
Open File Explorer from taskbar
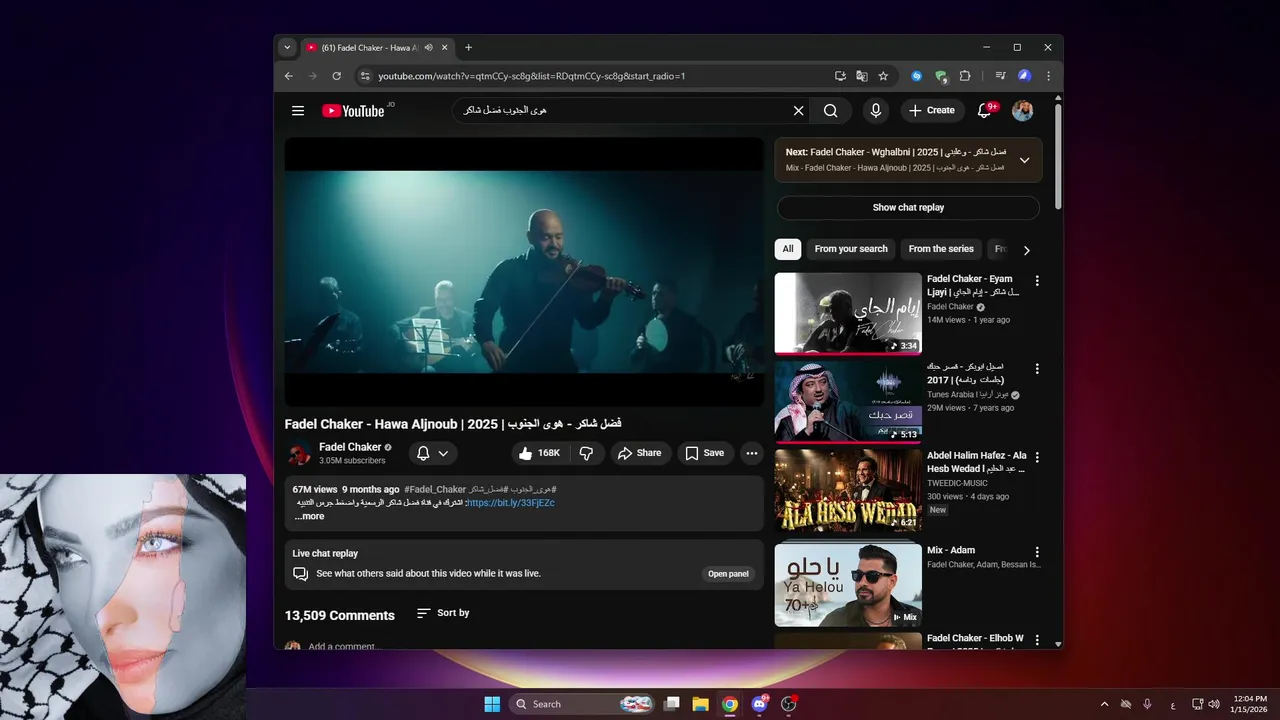(x=701, y=704)
